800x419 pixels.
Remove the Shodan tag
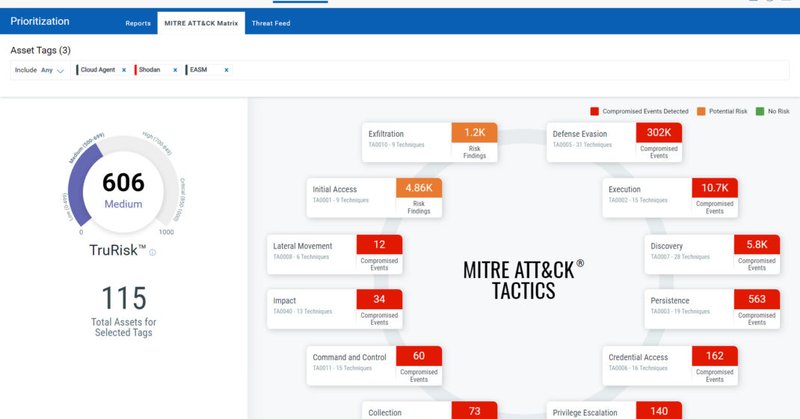click(x=175, y=70)
